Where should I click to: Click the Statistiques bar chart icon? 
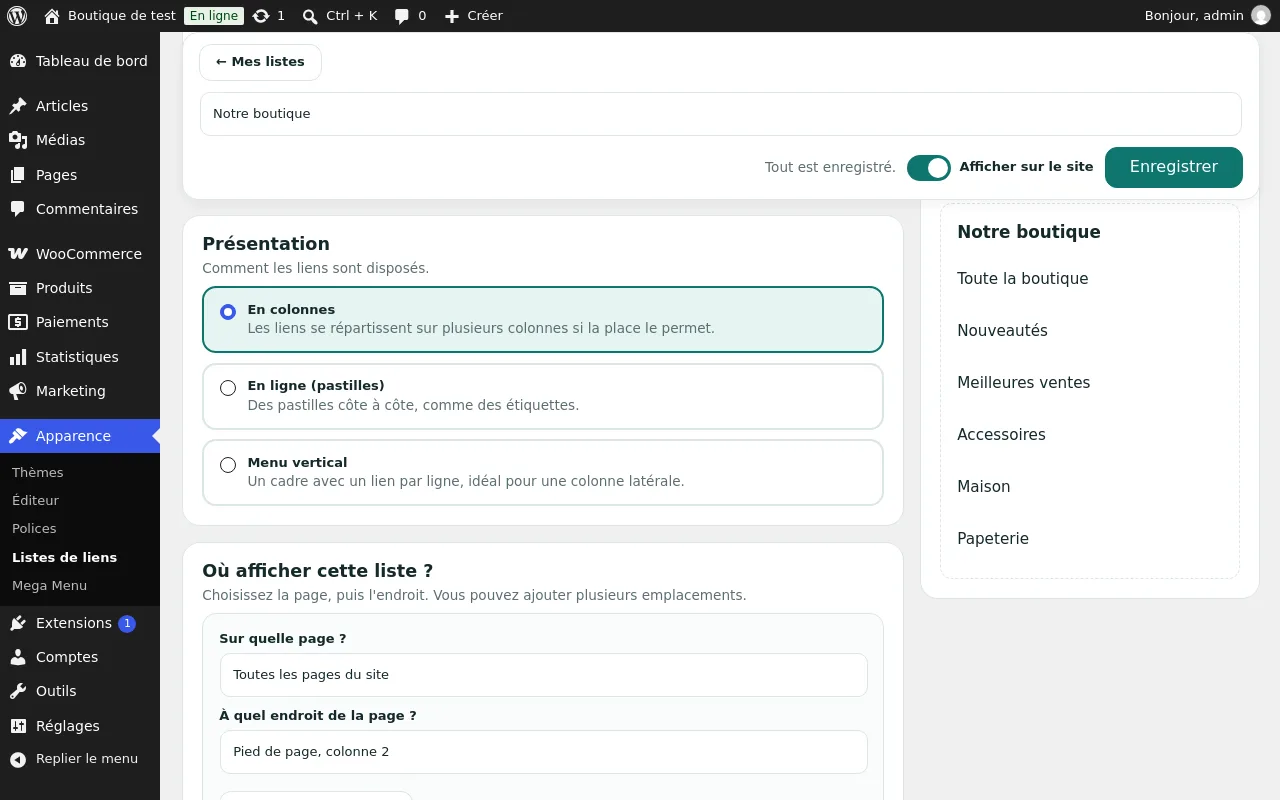[18, 357]
